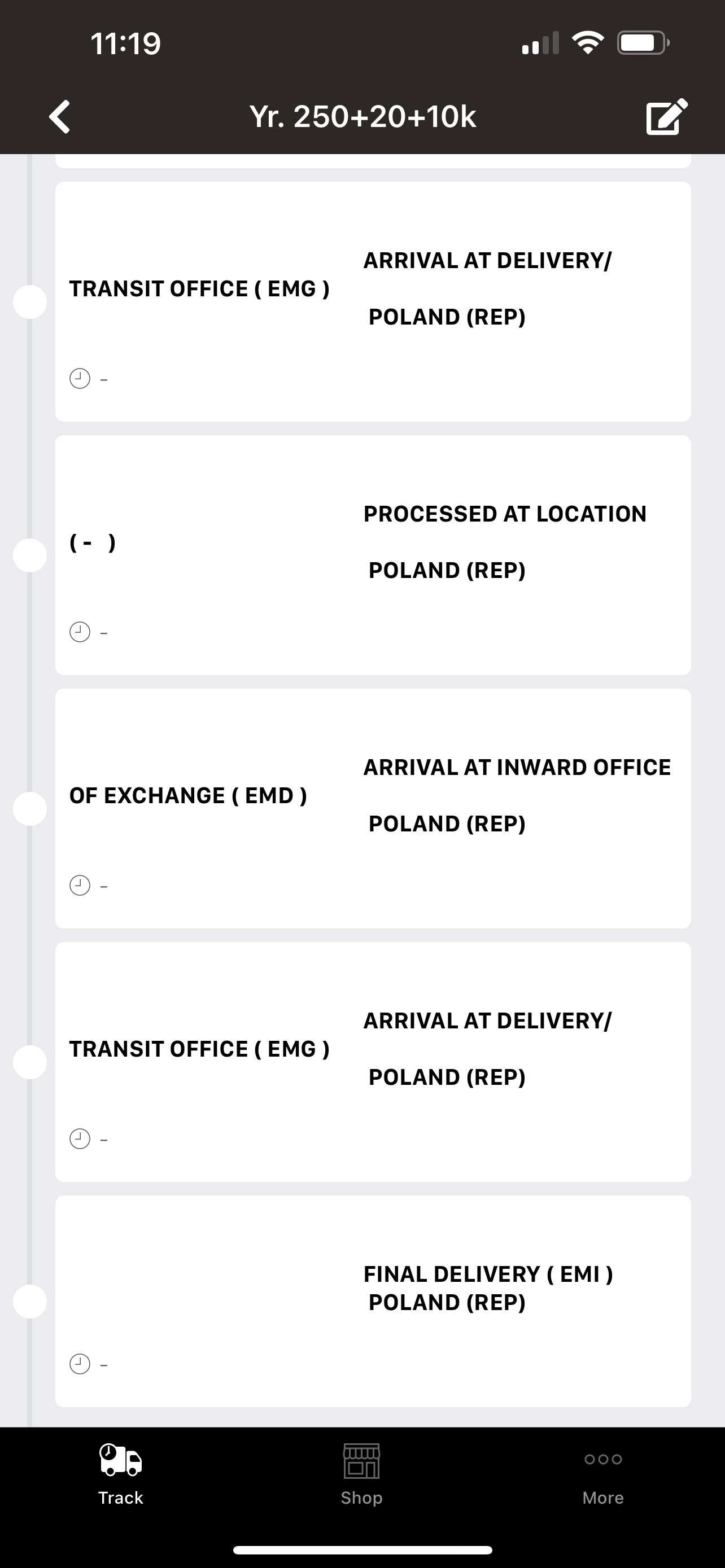This screenshot has width=725, height=1568.
Task: Select the Processed at Location timeline marker
Action: (30, 555)
